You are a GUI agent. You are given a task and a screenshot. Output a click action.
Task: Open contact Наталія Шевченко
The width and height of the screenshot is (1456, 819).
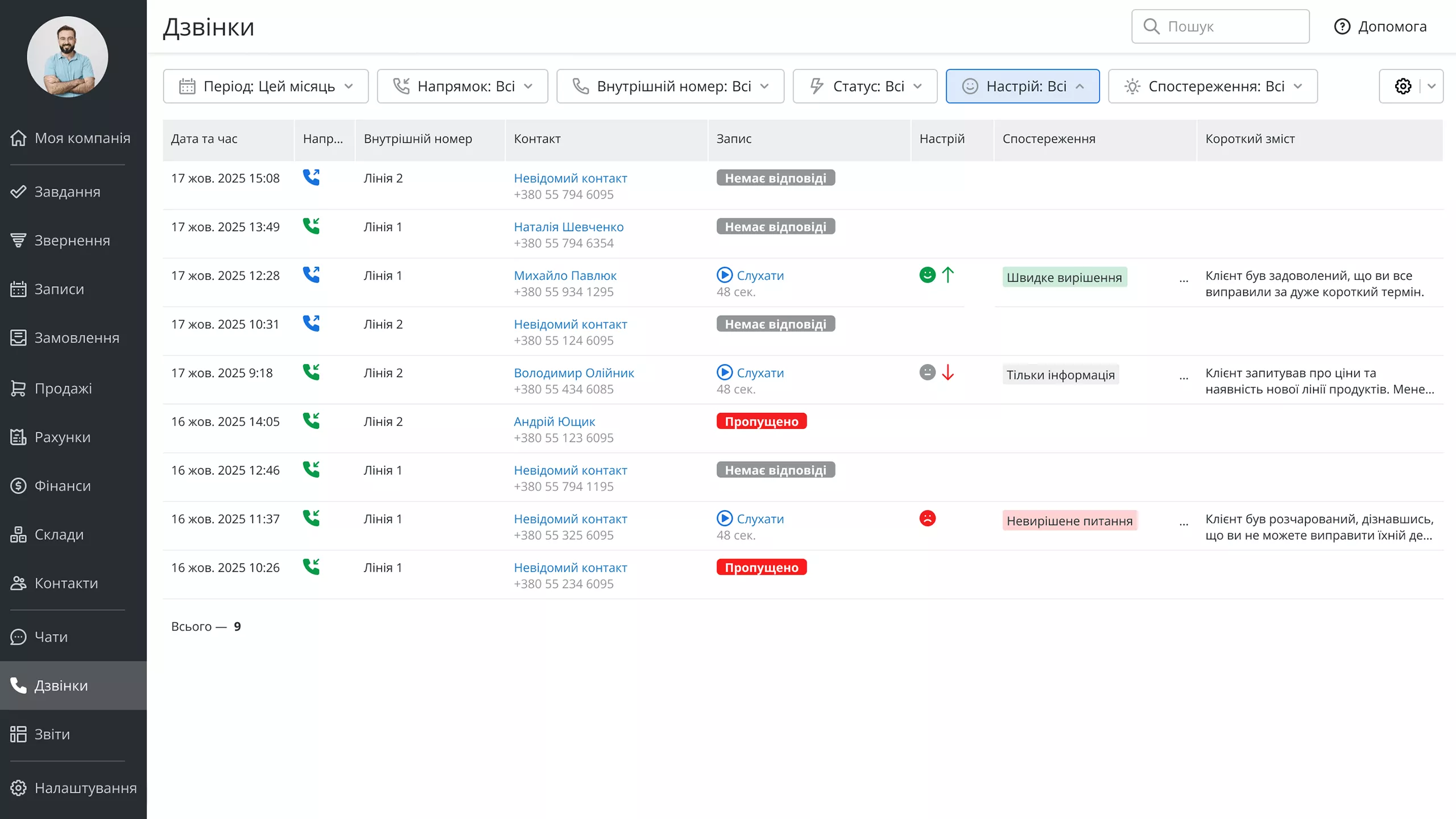point(569,227)
